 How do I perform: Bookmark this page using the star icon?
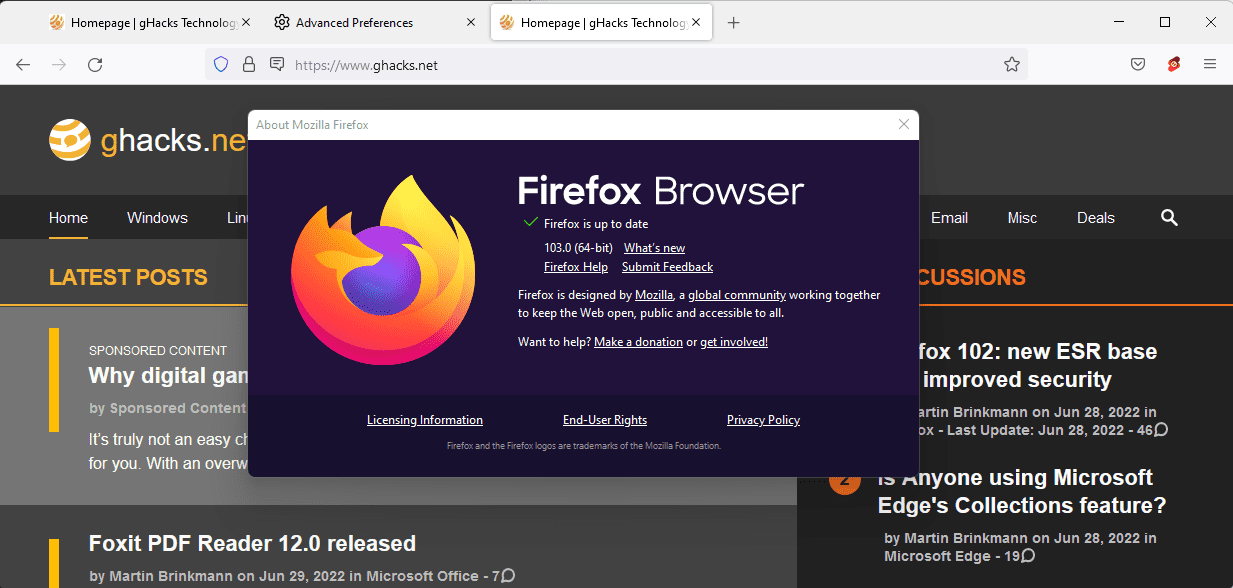coord(1011,63)
